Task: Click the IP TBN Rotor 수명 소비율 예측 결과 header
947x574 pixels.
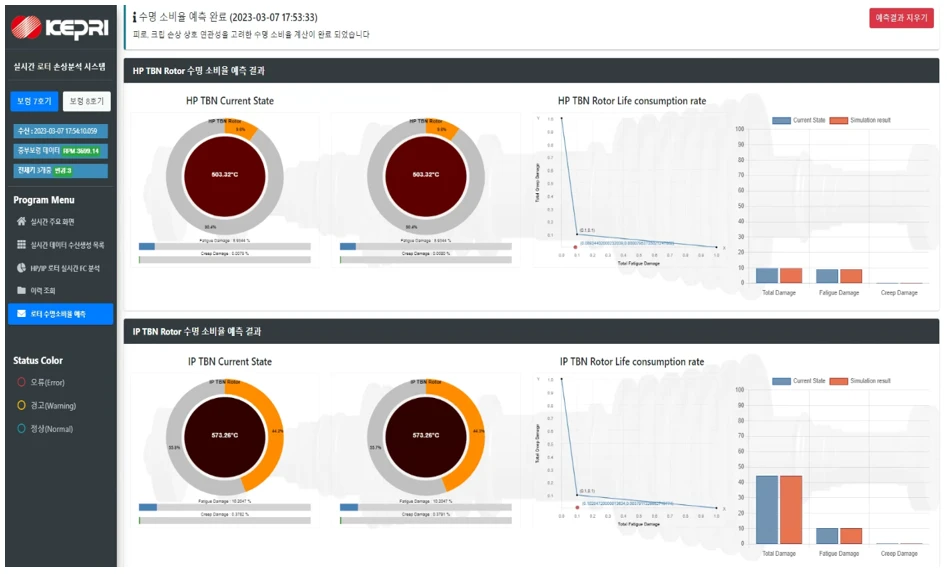Action: pyautogui.click(x=531, y=332)
